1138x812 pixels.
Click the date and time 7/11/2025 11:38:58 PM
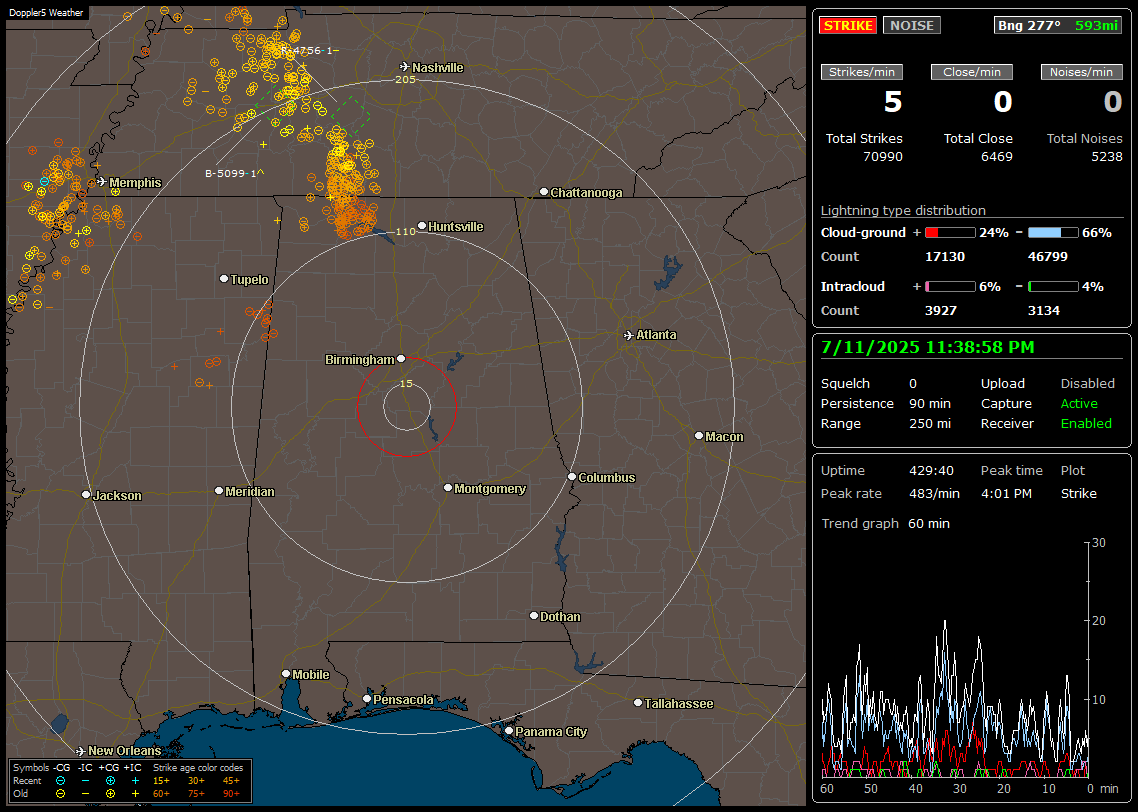coord(928,347)
